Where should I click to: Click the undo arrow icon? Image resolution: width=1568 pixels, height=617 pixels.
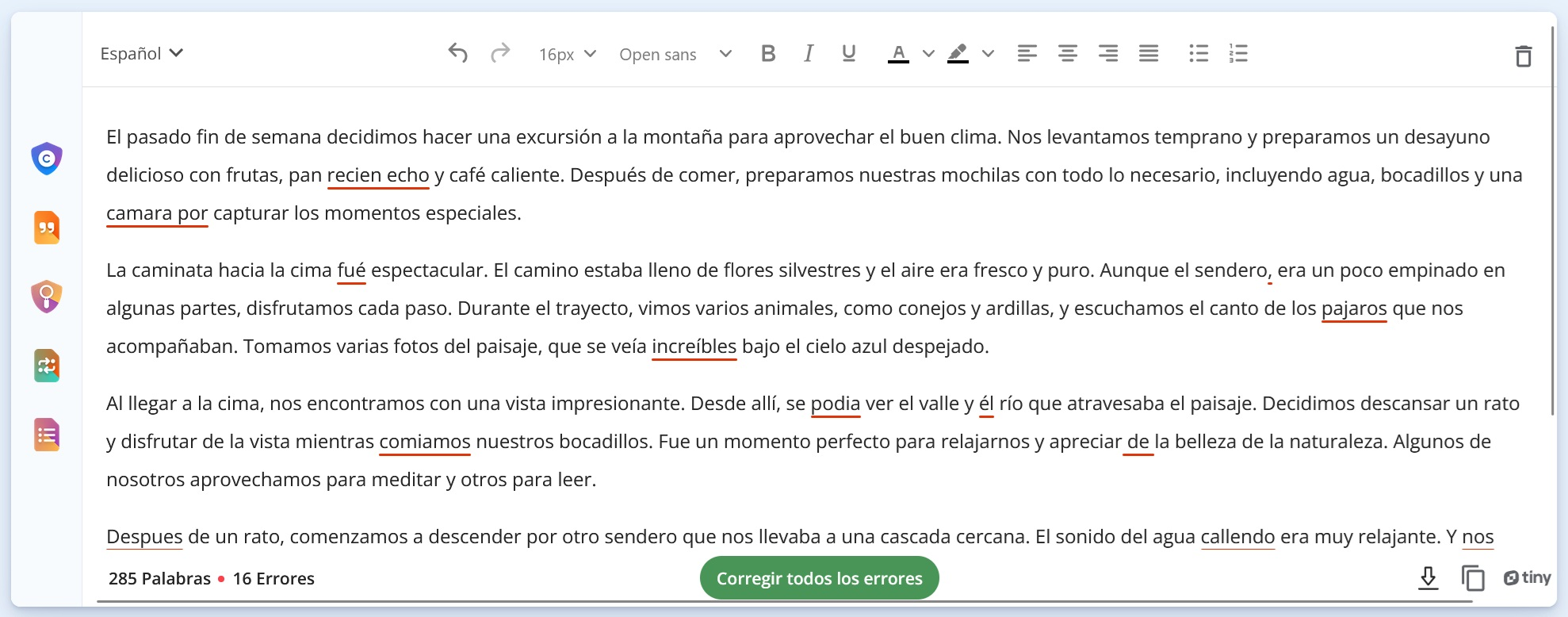click(457, 53)
